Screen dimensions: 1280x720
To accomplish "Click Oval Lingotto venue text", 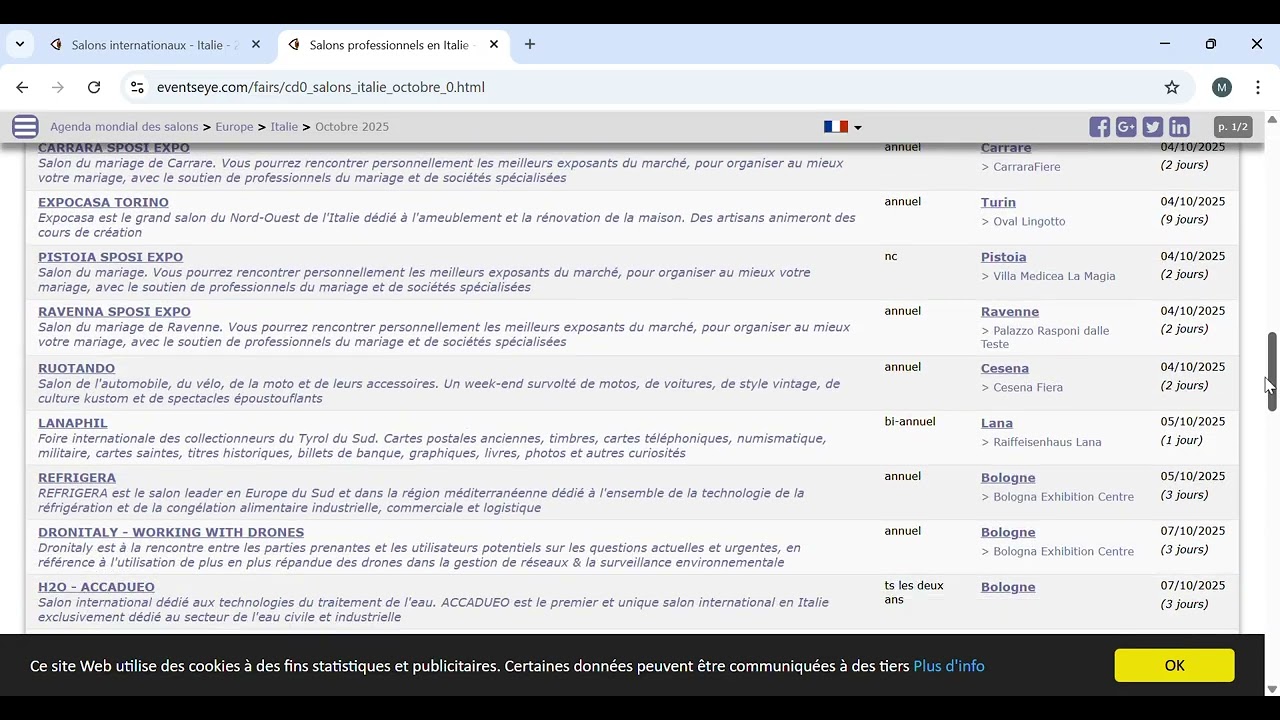I will pos(1029,222).
